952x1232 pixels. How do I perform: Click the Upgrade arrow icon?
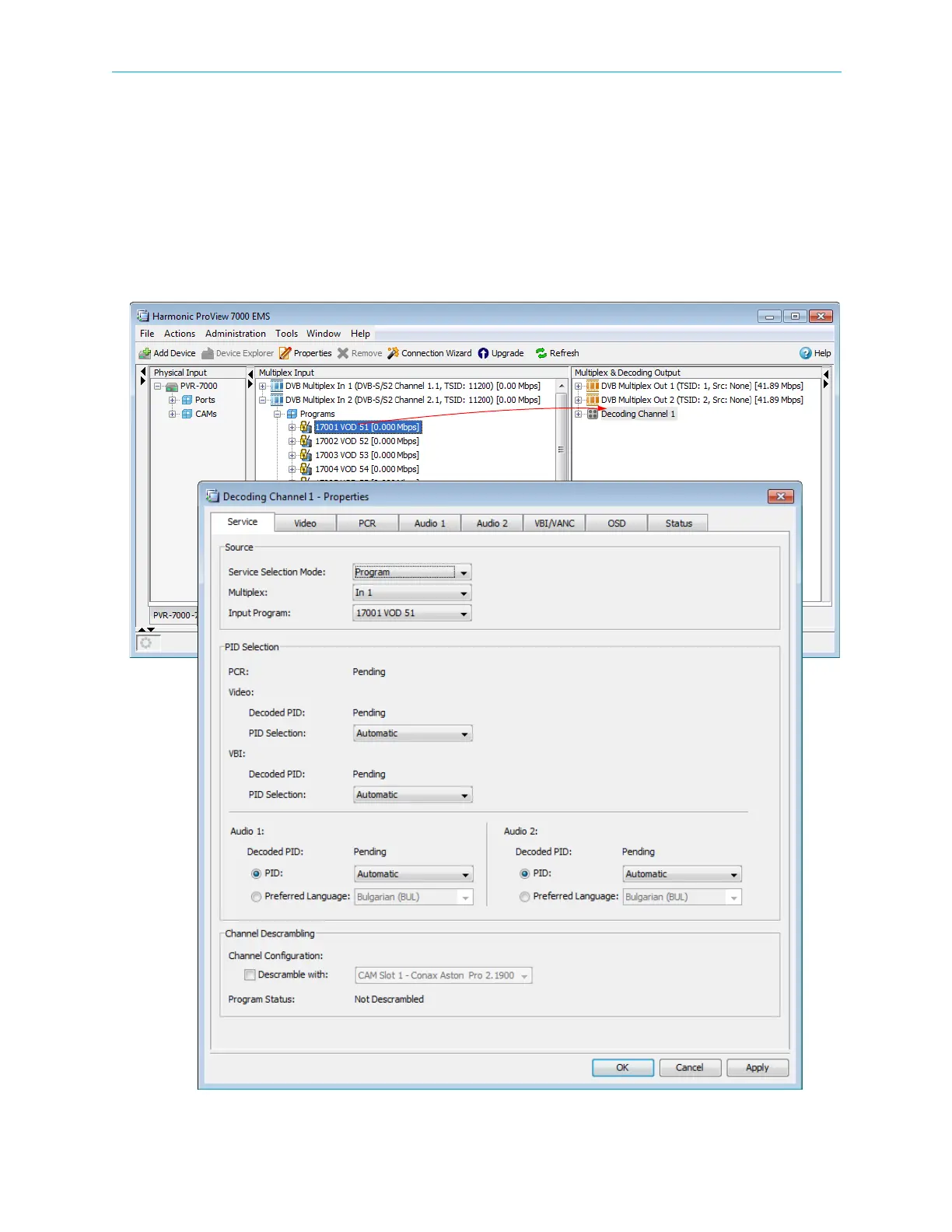(x=483, y=353)
